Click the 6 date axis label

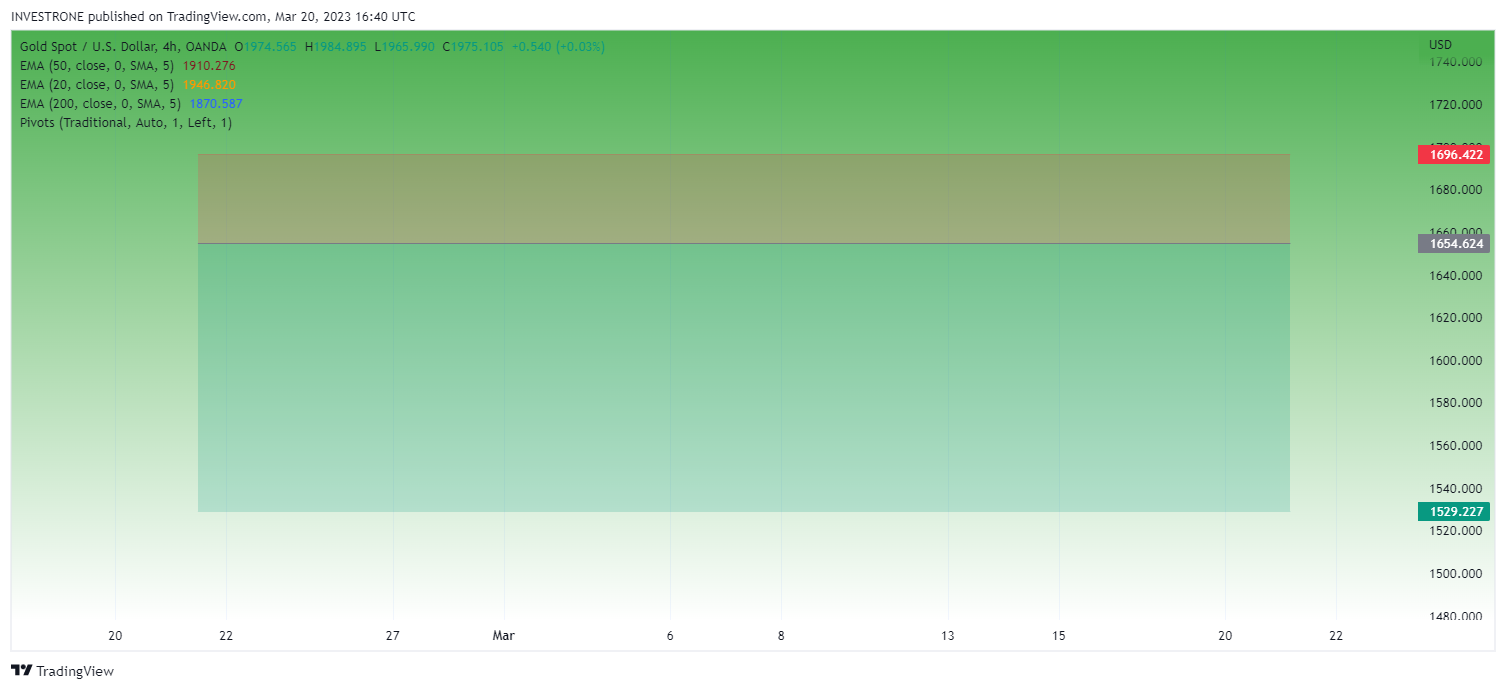[670, 635]
